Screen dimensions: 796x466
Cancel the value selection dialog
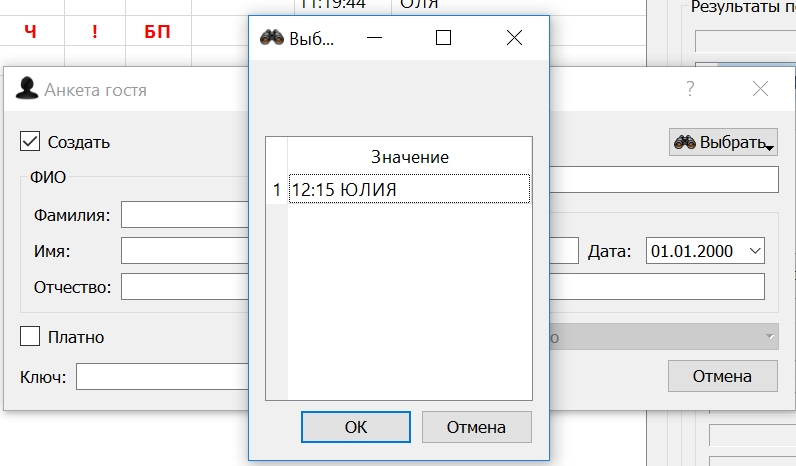(x=476, y=427)
